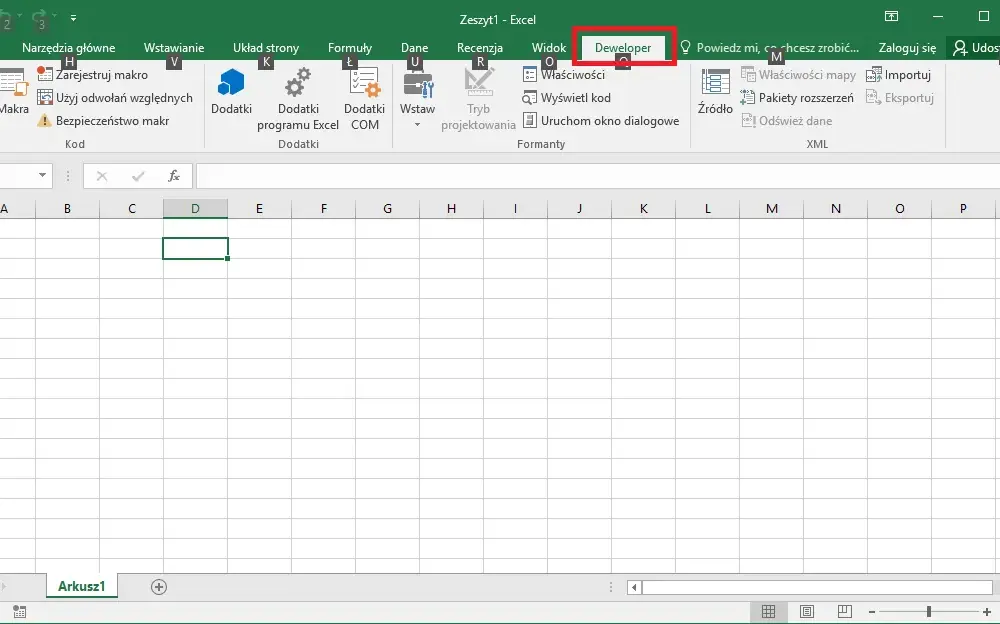
Task: Switch to Page Layout view
Action: pyautogui.click(x=807, y=612)
